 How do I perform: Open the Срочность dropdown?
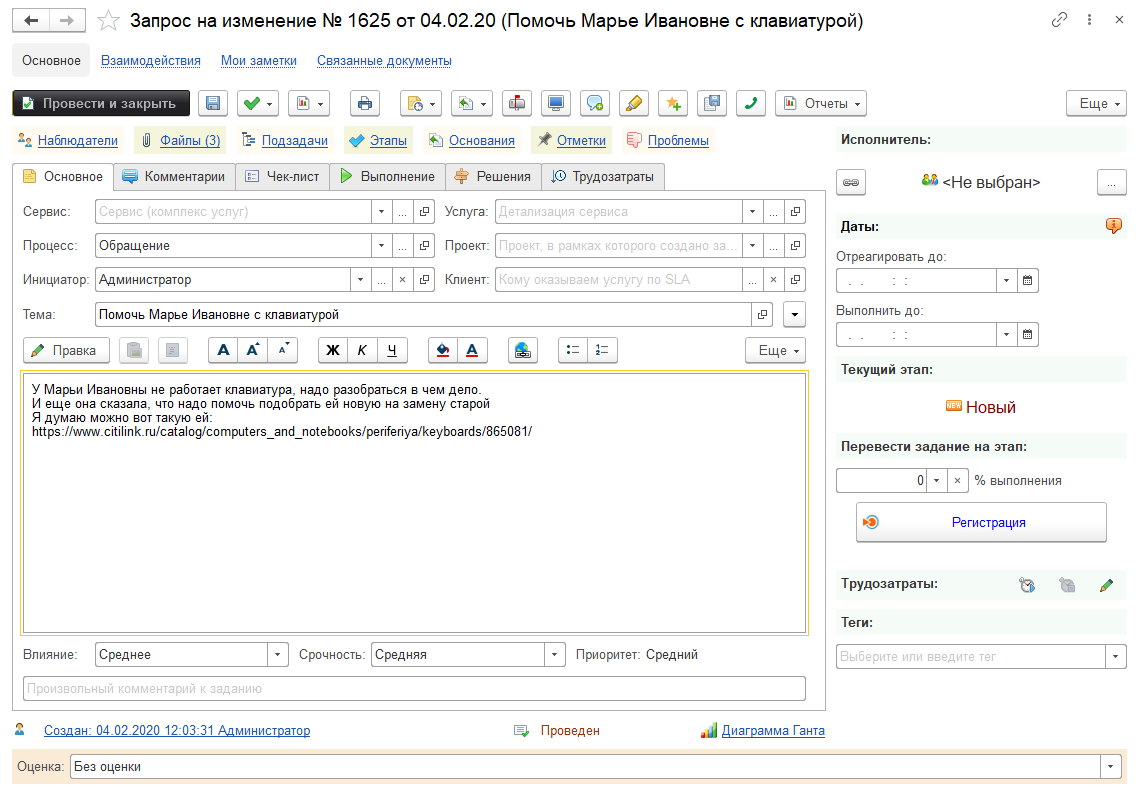click(x=556, y=654)
